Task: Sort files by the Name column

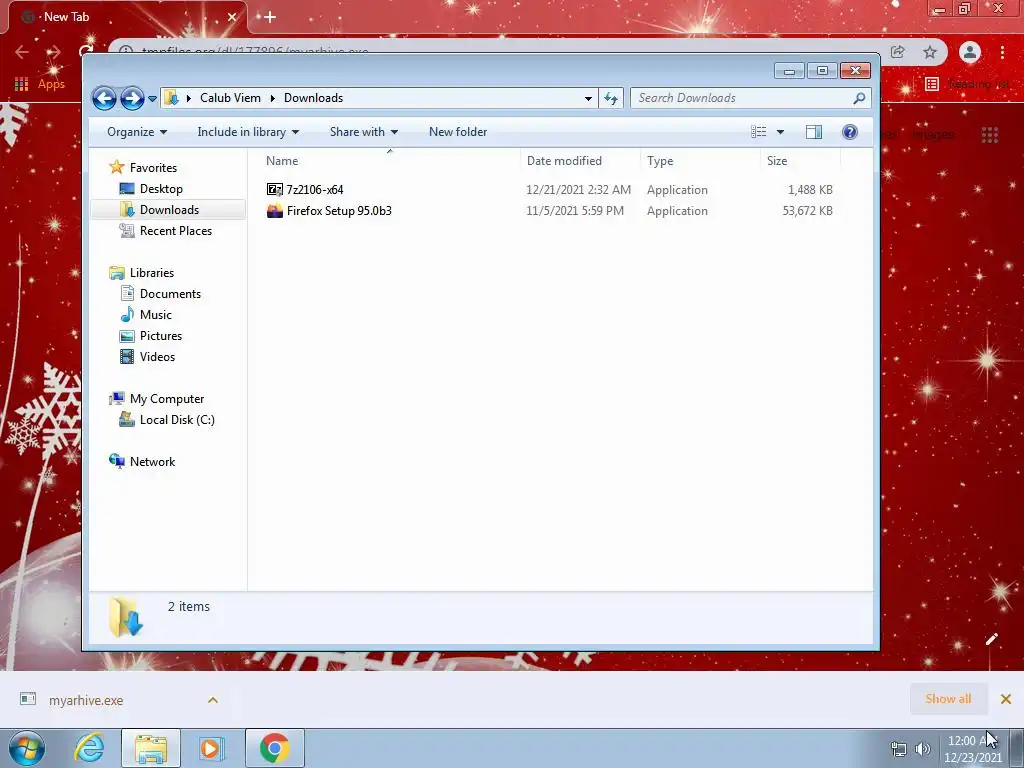Action: (x=390, y=161)
